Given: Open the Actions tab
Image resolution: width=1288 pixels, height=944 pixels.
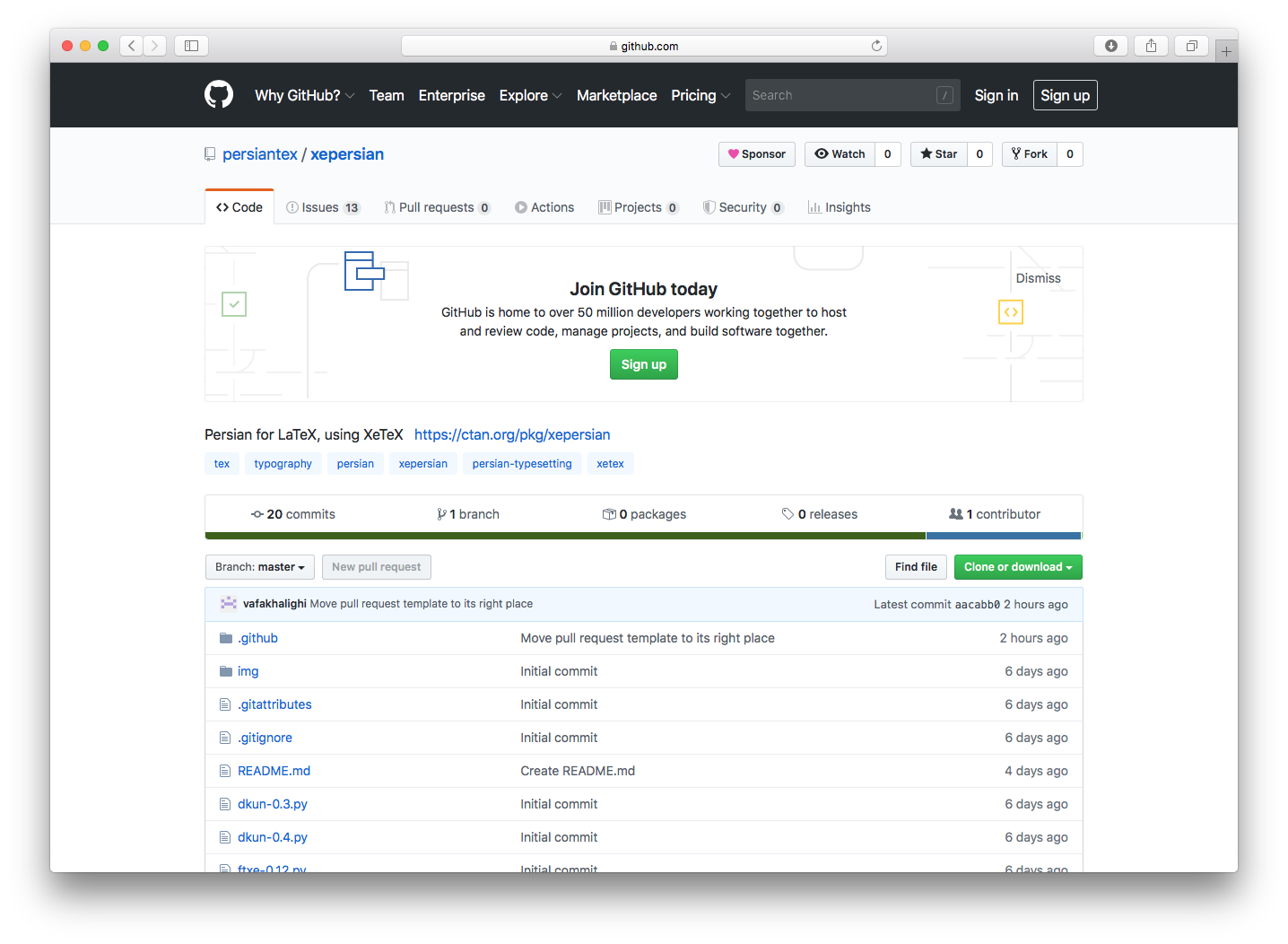Looking at the screenshot, I should (544, 207).
